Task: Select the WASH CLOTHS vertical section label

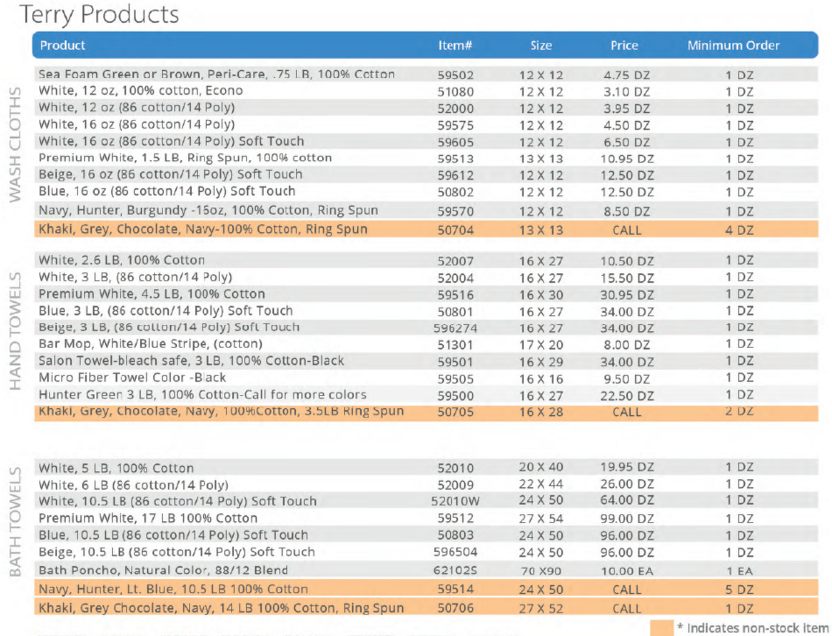Action: pyautogui.click(x=16, y=145)
